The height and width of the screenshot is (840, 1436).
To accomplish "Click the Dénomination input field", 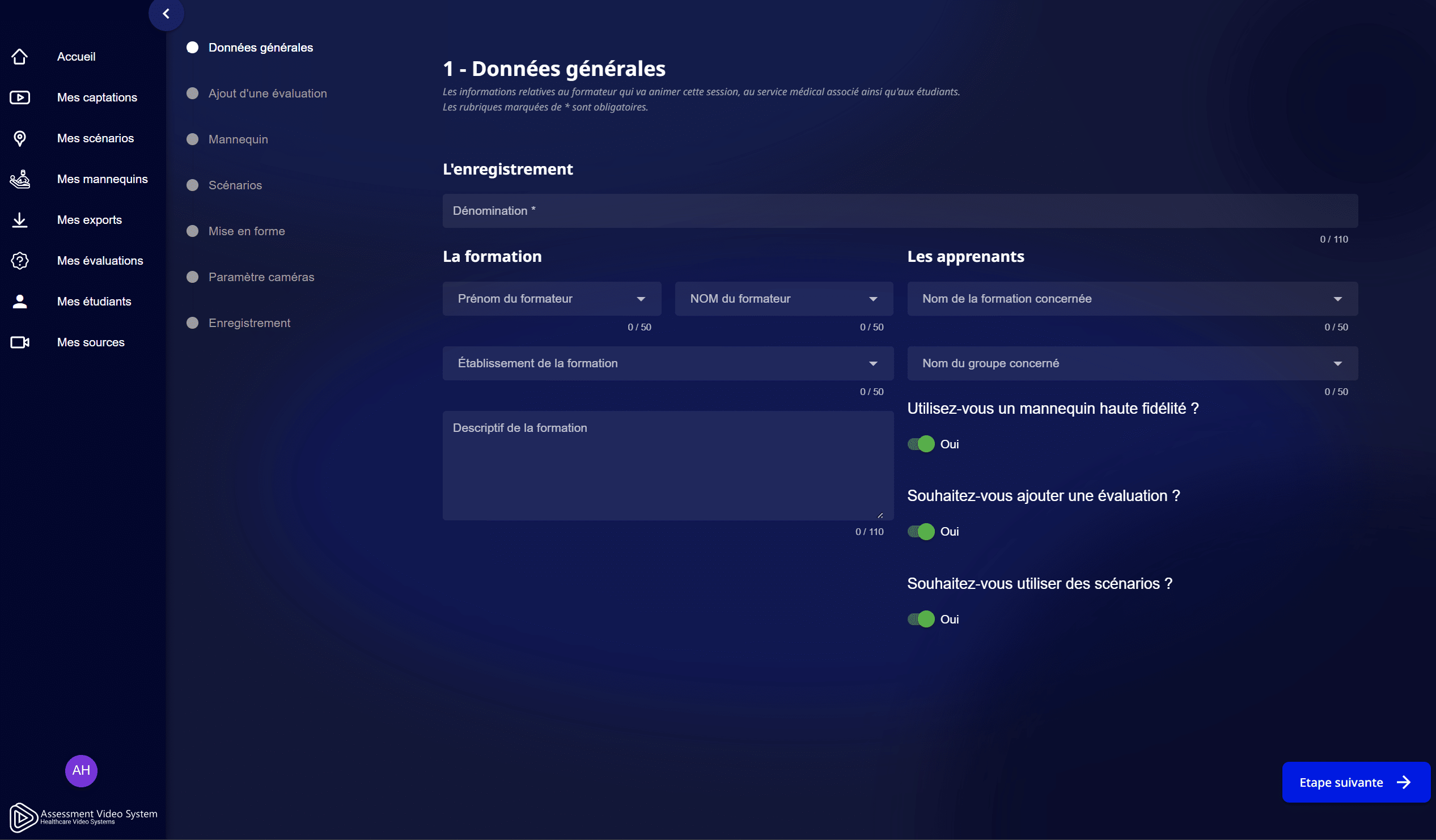I will (x=899, y=211).
